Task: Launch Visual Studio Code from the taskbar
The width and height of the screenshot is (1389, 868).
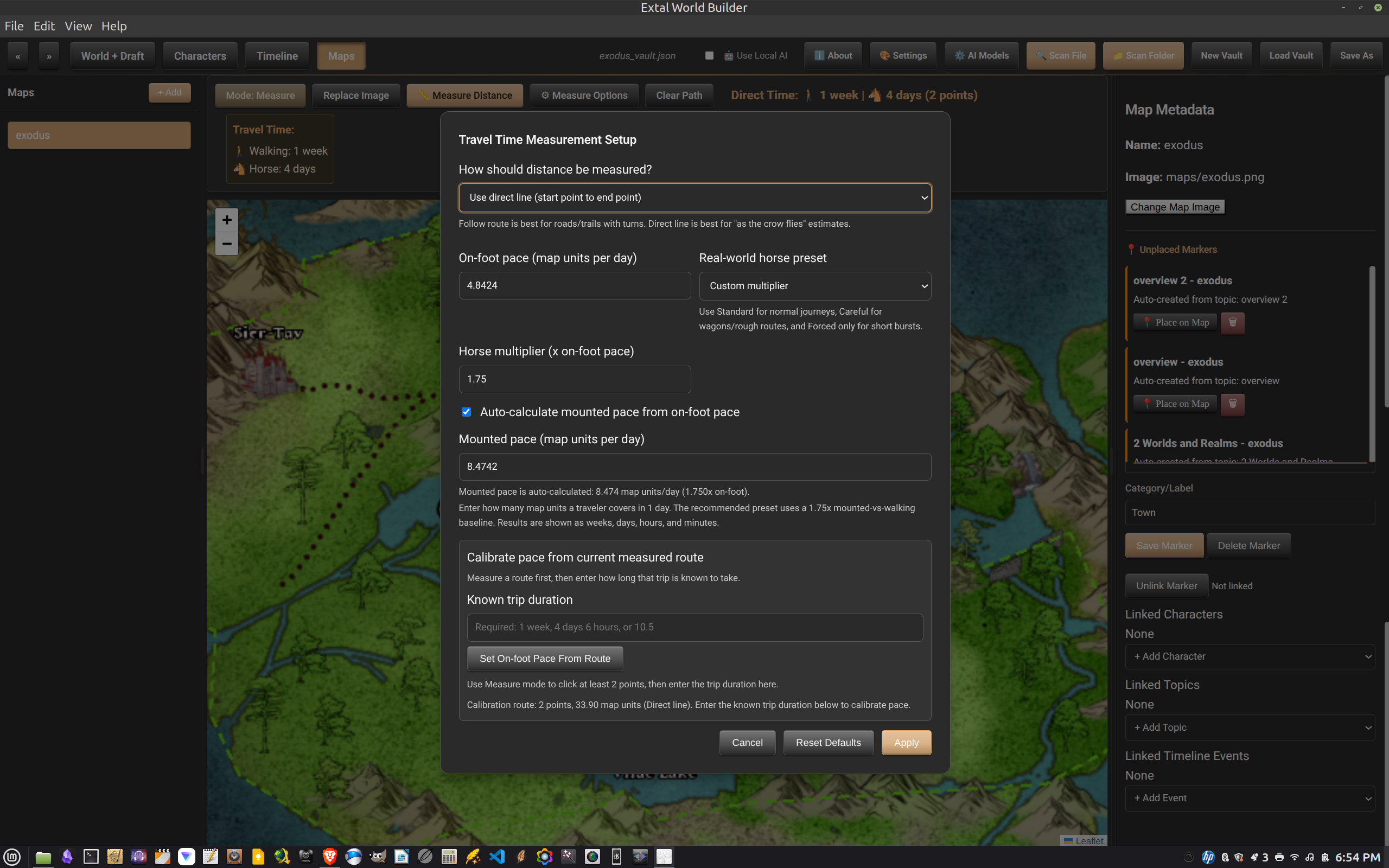Action: pos(496,857)
